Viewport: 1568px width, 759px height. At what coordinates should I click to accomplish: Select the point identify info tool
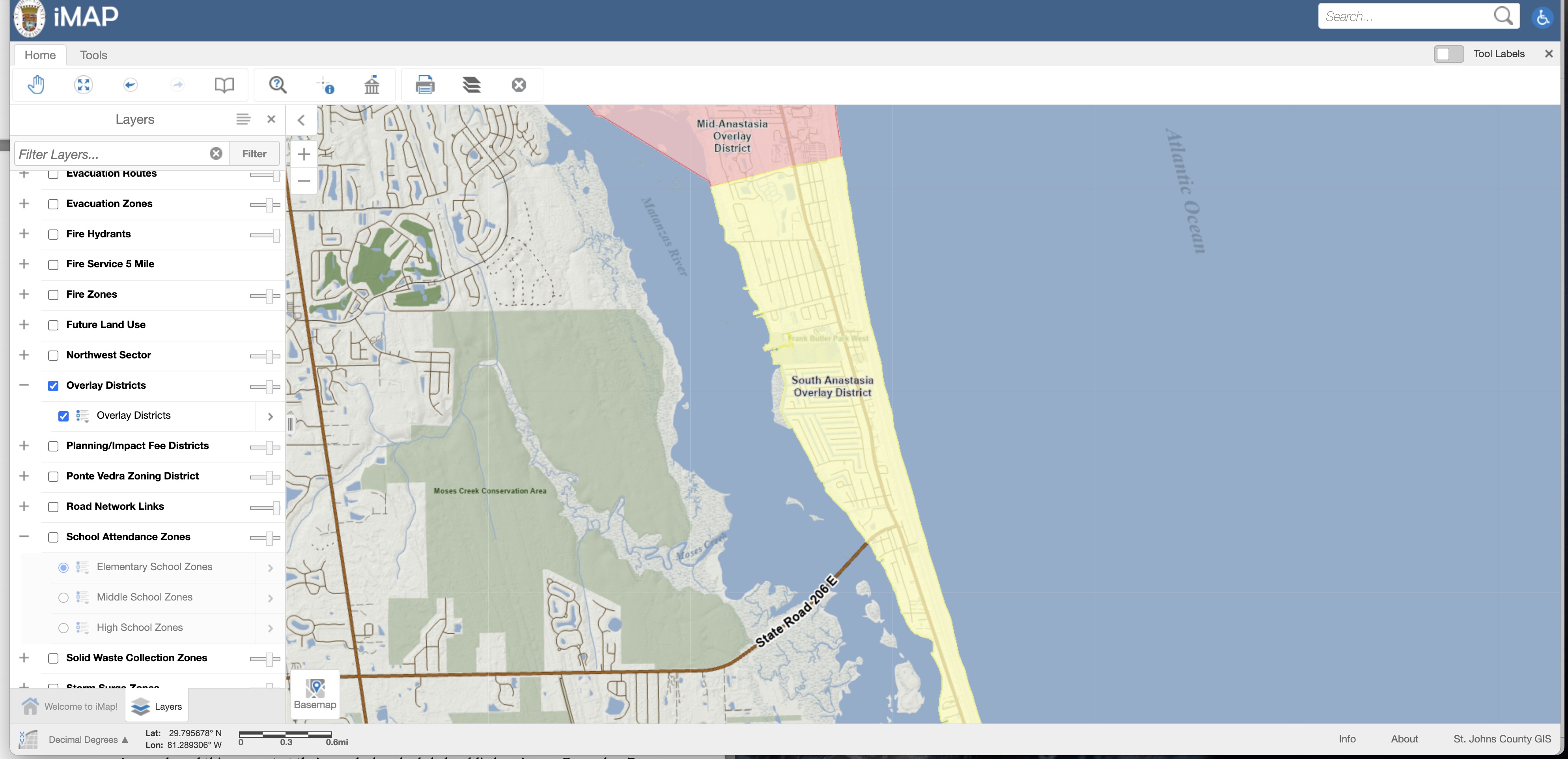[326, 85]
